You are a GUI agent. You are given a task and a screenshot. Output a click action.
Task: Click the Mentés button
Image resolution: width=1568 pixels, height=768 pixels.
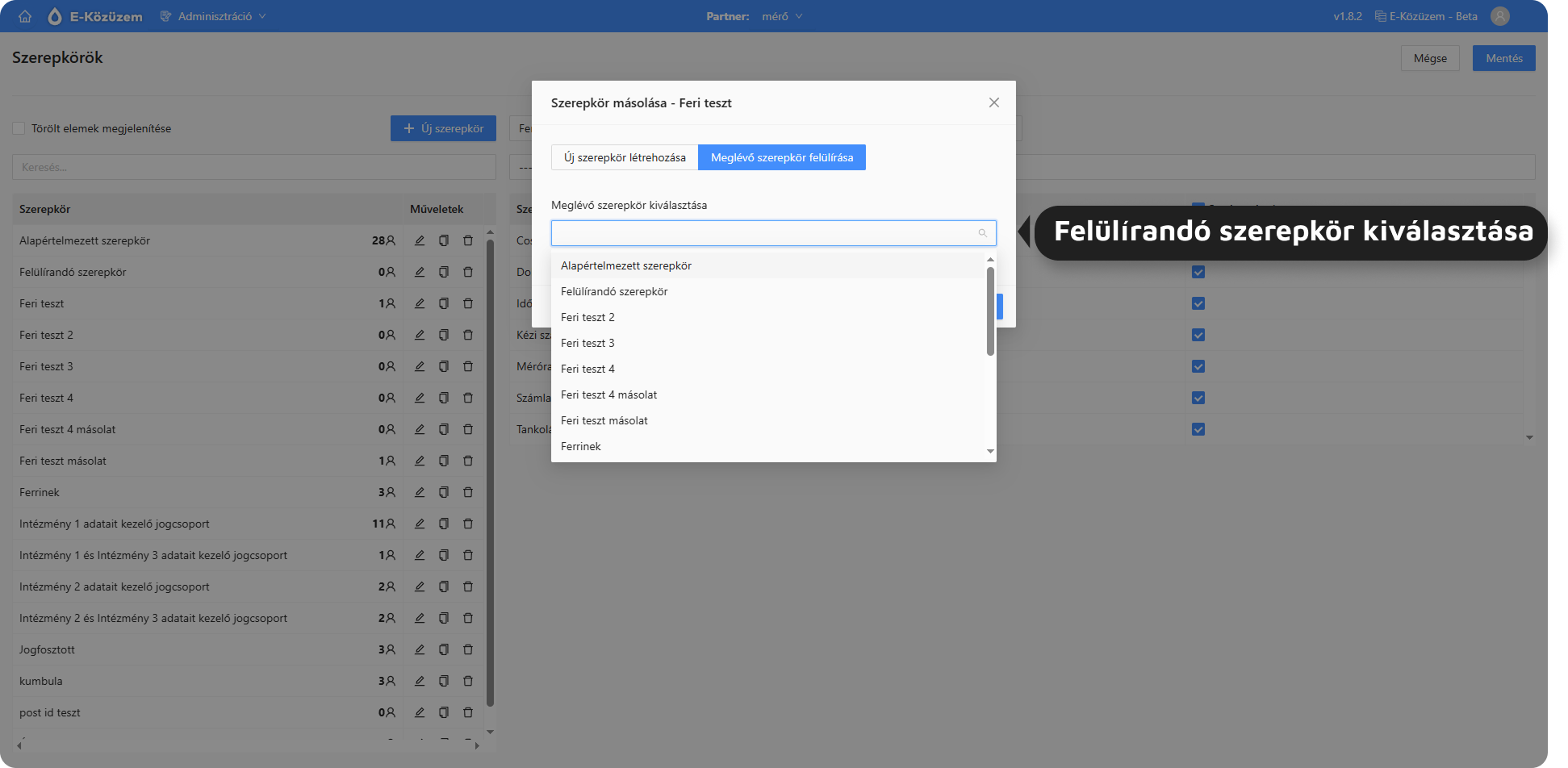click(1503, 58)
